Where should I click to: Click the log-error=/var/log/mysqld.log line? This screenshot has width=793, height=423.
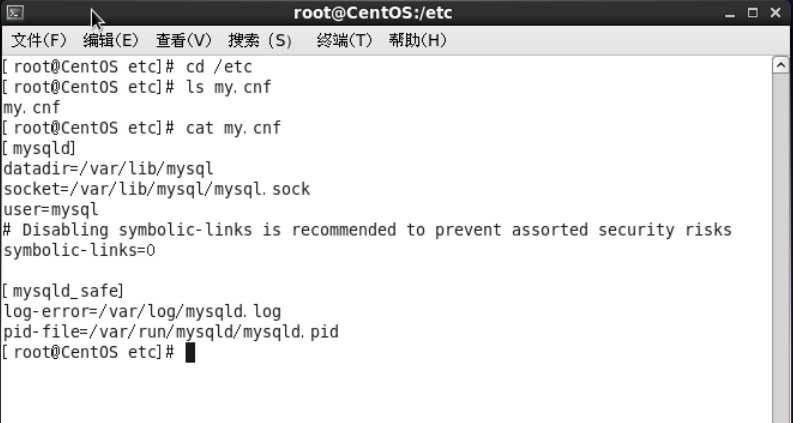point(142,311)
